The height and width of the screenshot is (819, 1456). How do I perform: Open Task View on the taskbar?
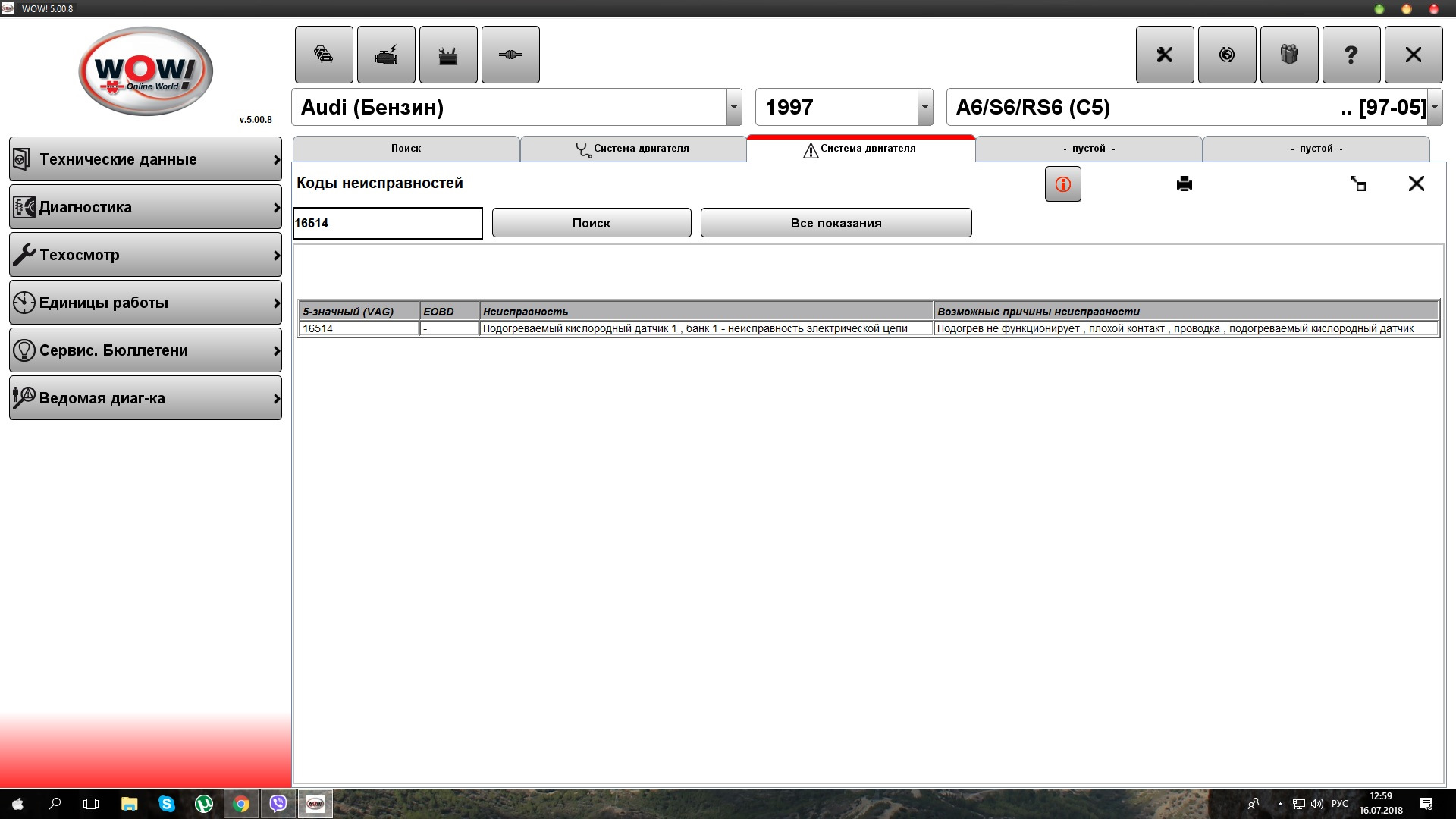point(91,804)
